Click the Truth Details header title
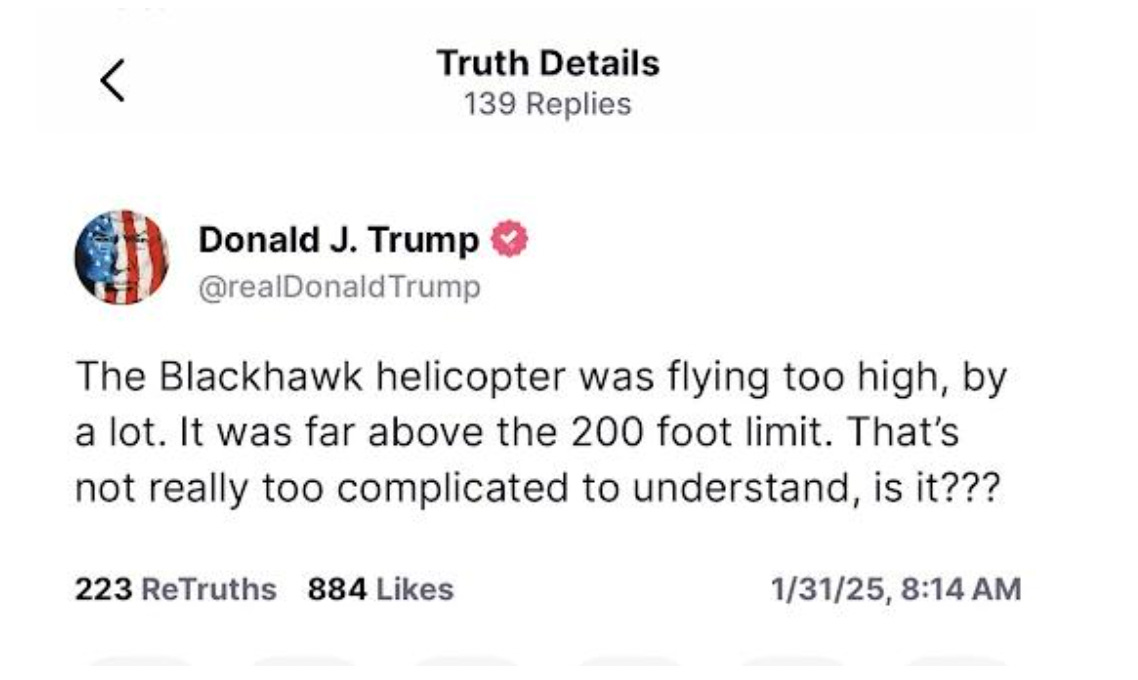 point(548,64)
